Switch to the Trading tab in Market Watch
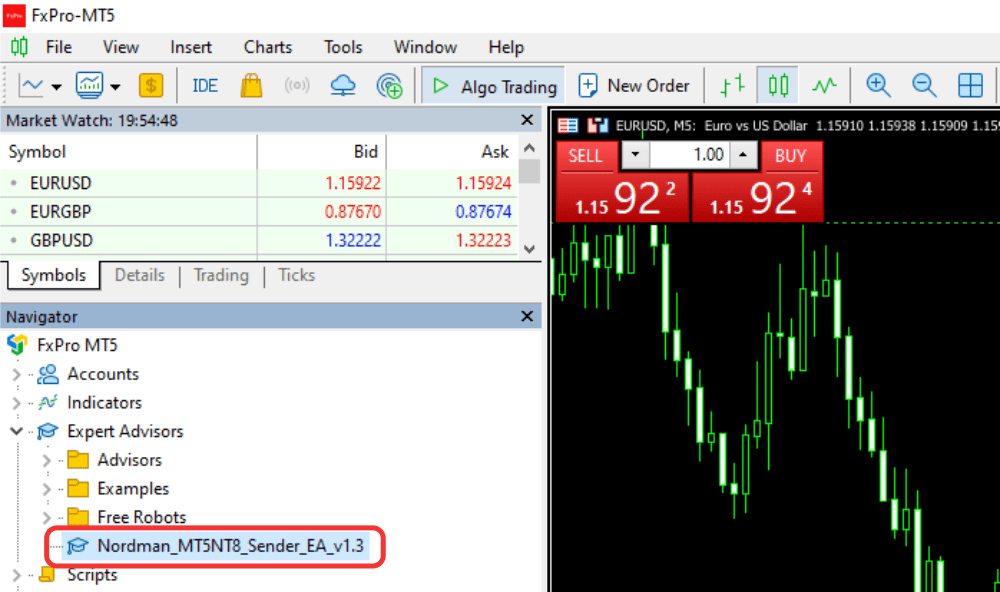The height and width of the screenshot is (592, 1000). coord(221,275)
